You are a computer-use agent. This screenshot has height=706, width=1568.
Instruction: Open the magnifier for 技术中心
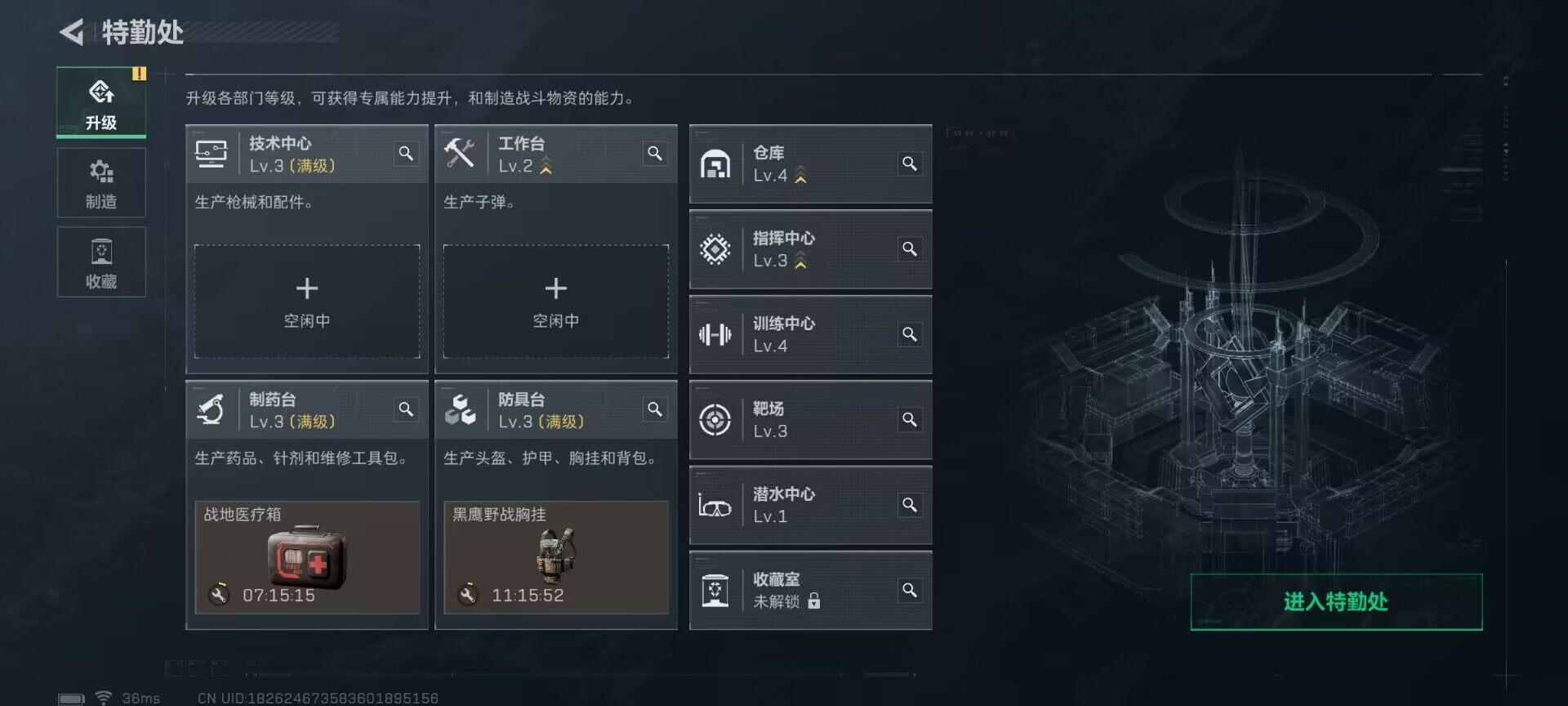tap(406, 154)
